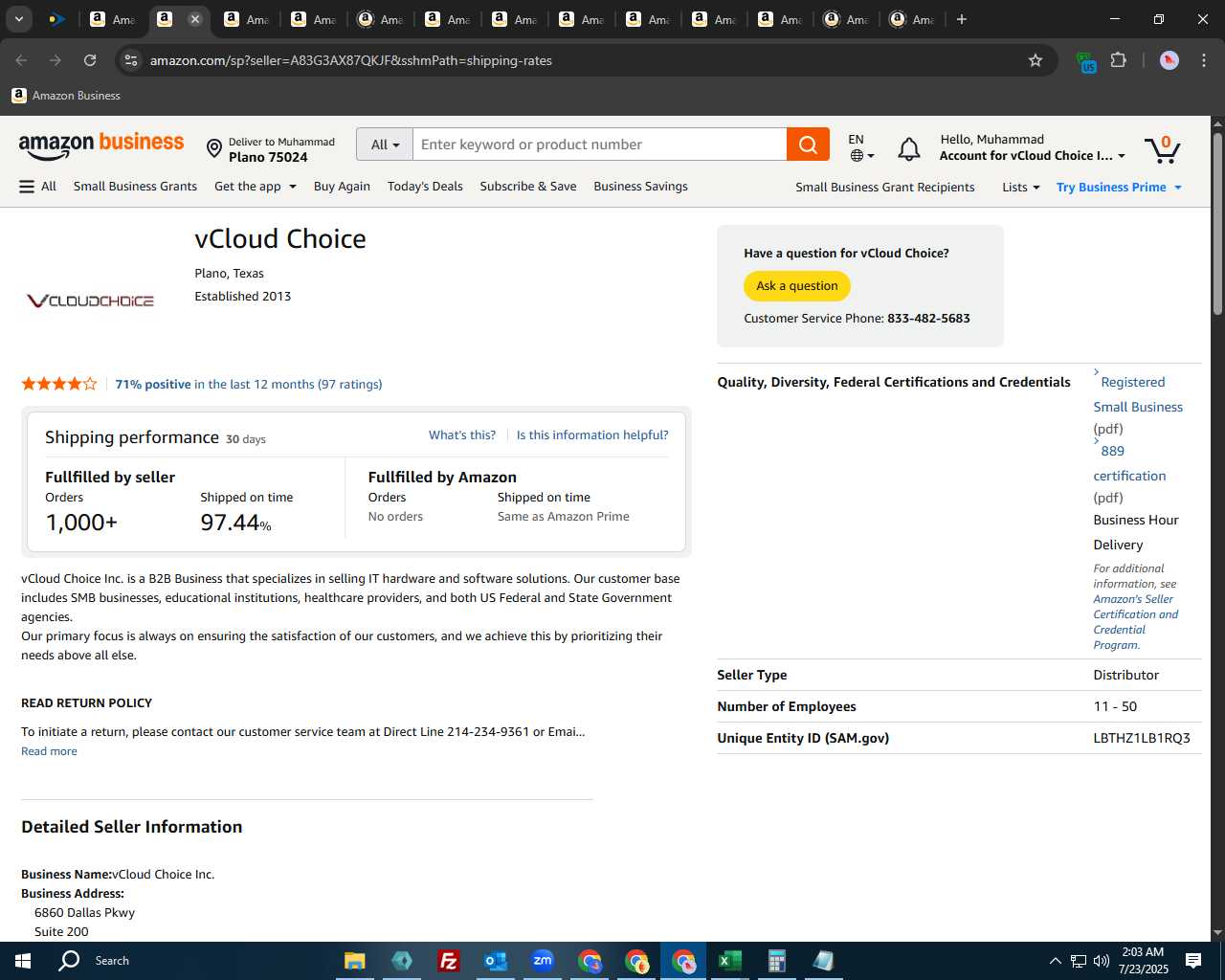
Task: Open FileZilla from taskbar
Action: tap(448, 961)
